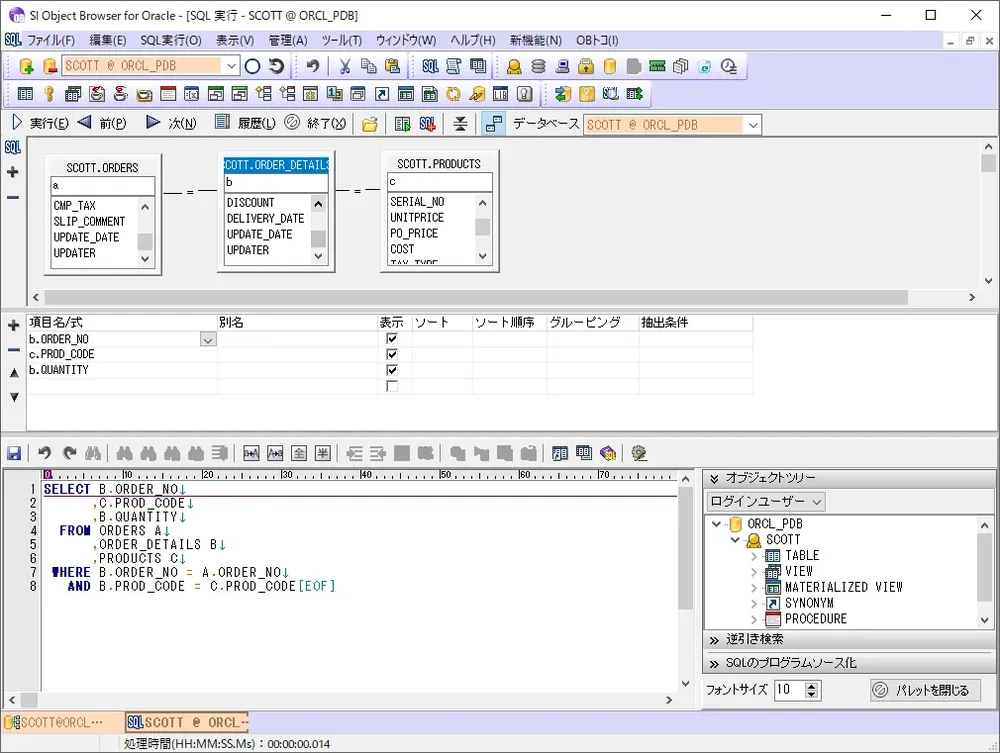Click the editor settings gear icon
1000x753 pixels.
639,453
